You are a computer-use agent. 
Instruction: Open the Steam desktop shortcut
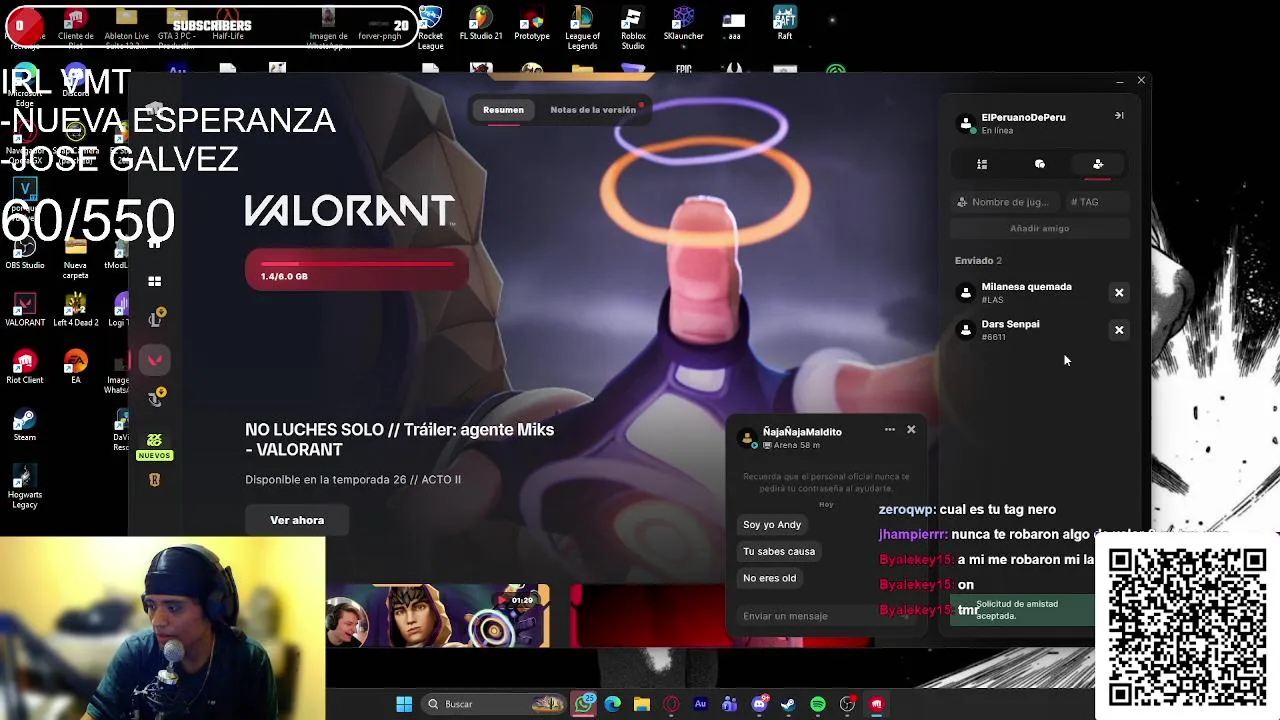[25, 424]
